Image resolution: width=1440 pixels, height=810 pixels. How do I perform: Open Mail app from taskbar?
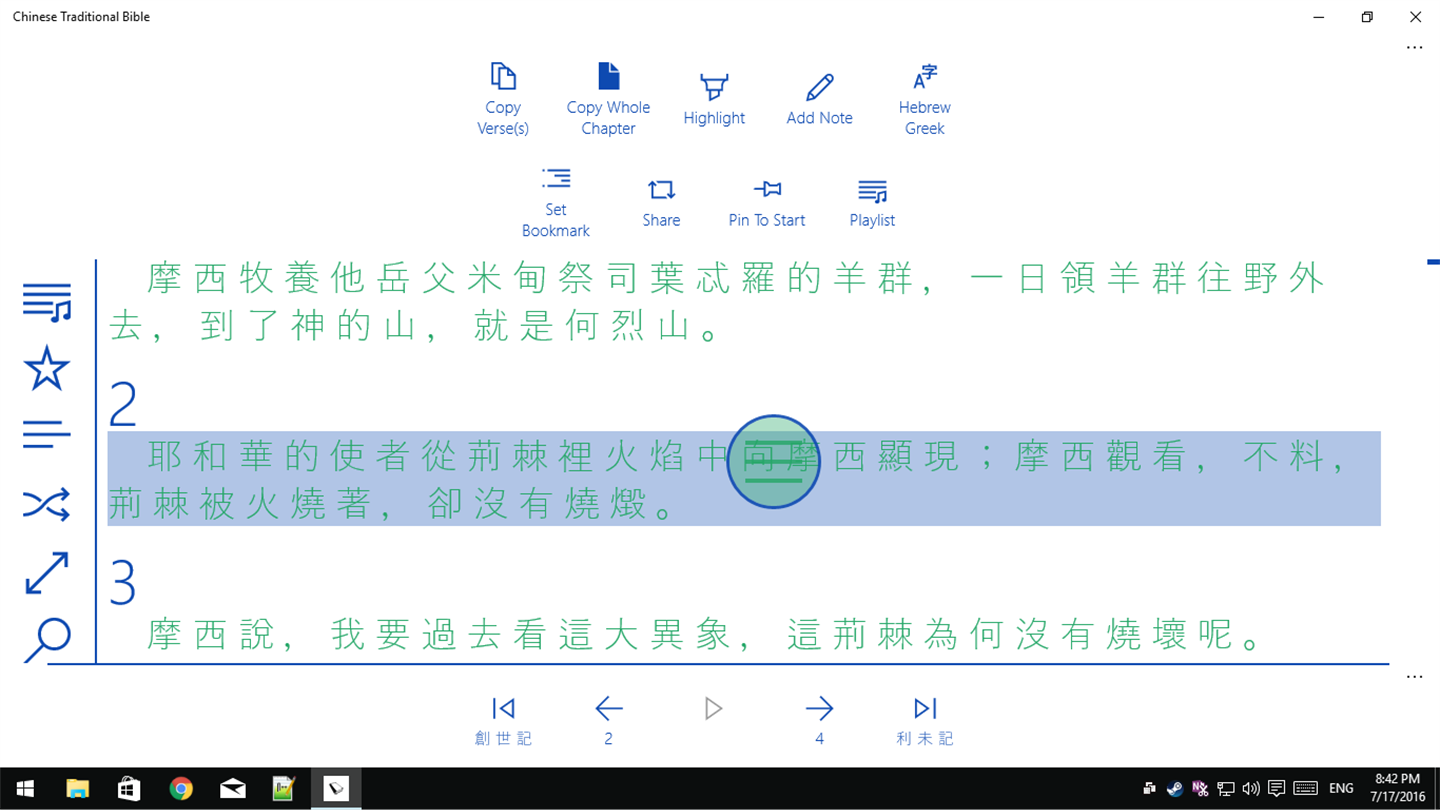[x=233, y=789]
